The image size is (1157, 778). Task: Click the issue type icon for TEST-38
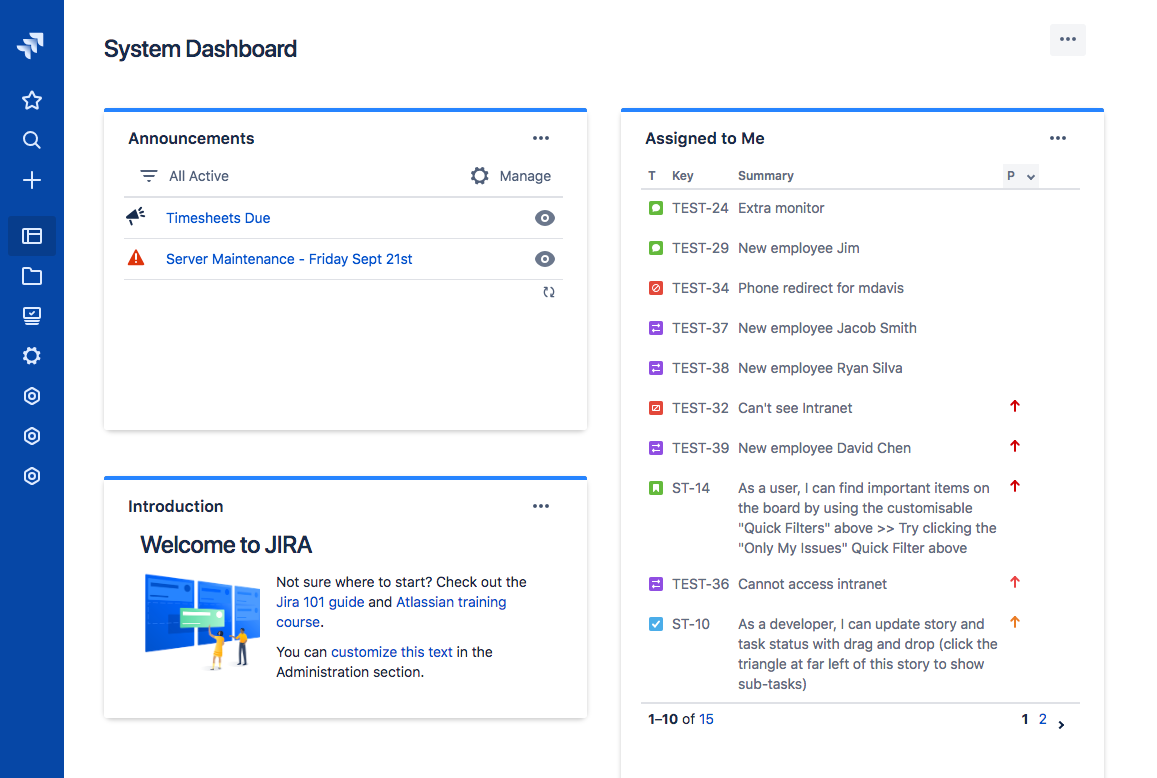tap(655, 368)
